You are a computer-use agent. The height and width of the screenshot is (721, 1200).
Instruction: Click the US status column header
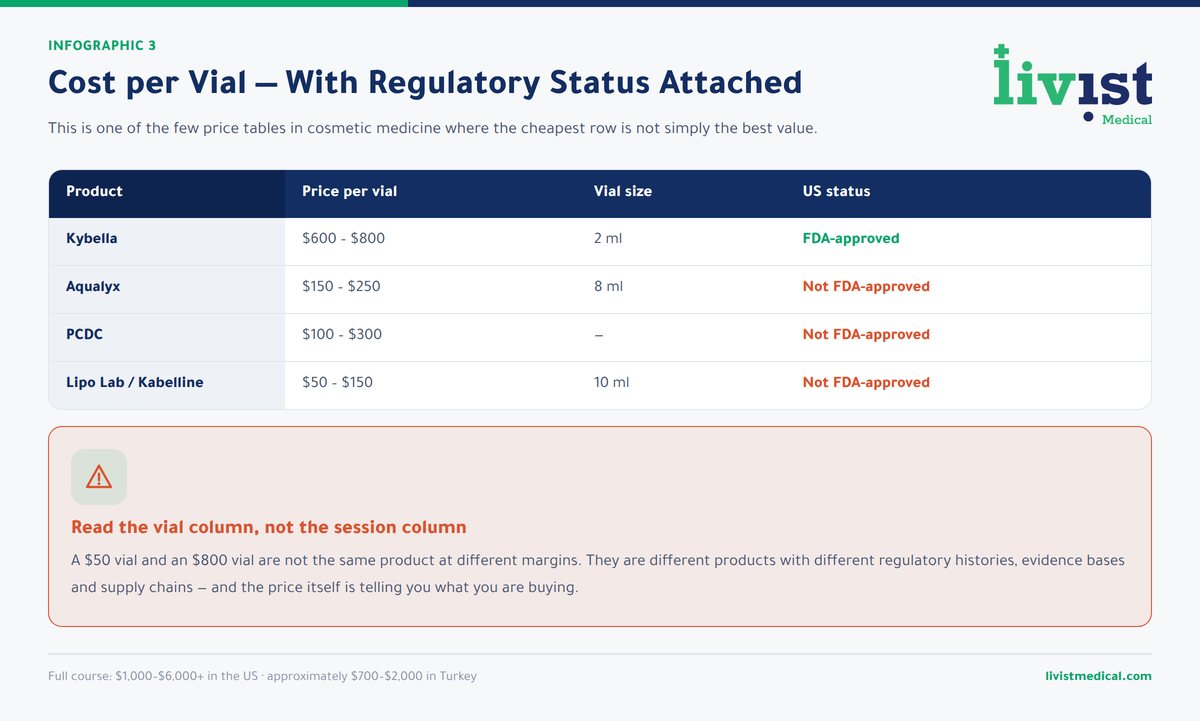[836, 191]
